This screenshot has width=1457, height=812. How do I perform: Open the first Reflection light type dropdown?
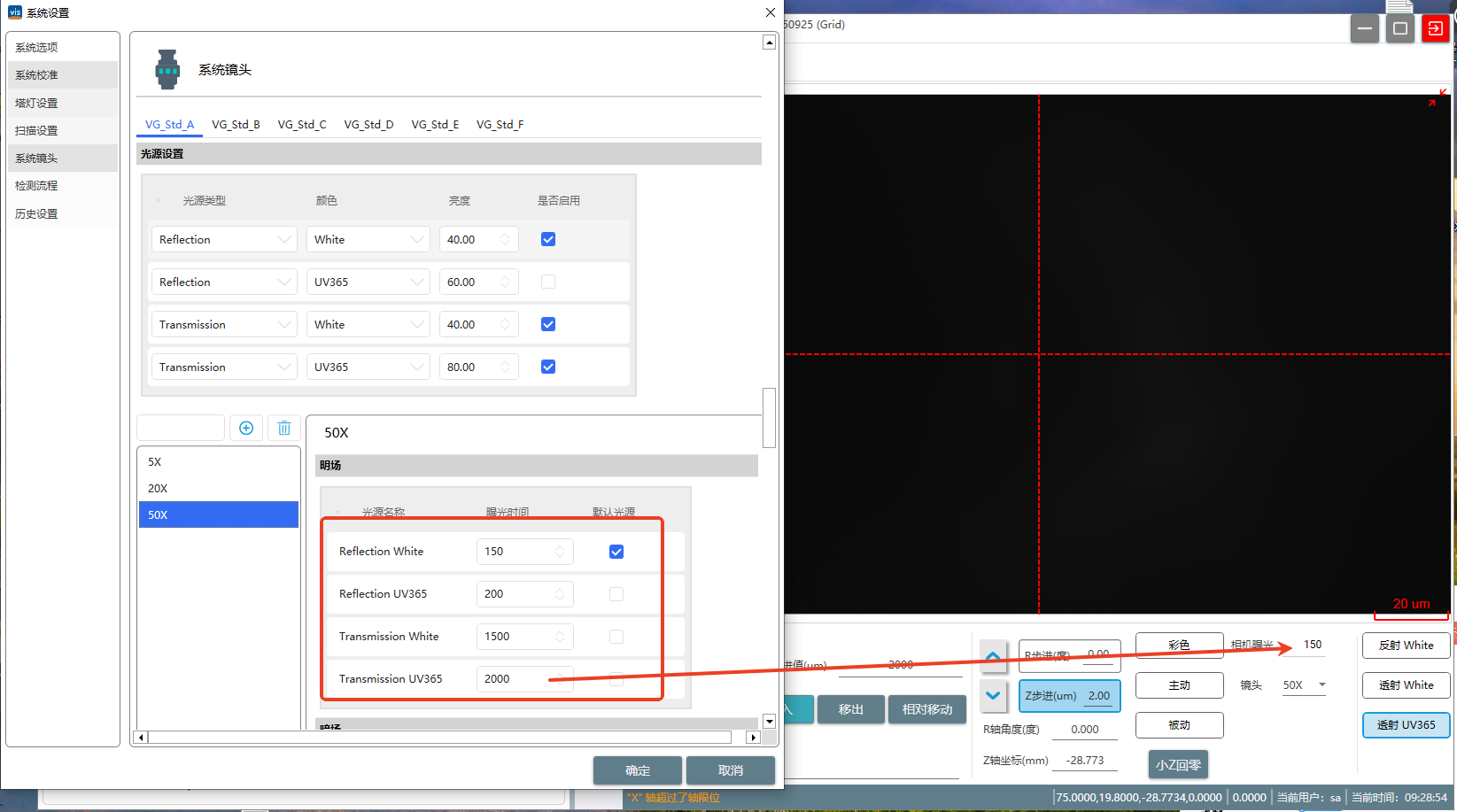(224, 240)
